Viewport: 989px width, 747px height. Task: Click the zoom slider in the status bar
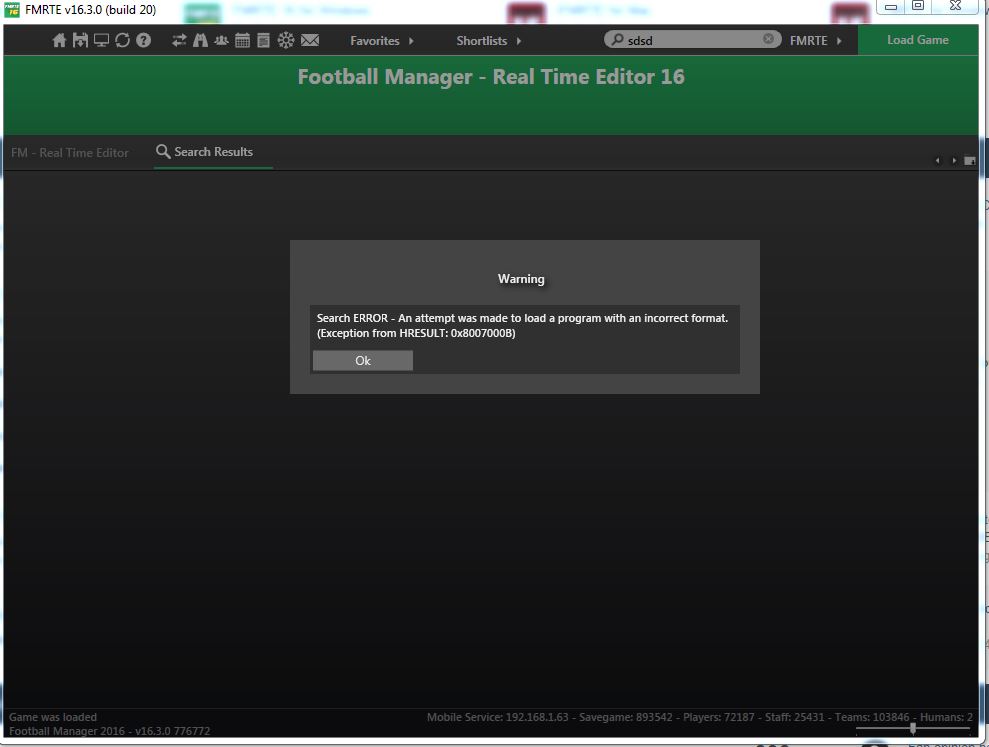[913, 728]
